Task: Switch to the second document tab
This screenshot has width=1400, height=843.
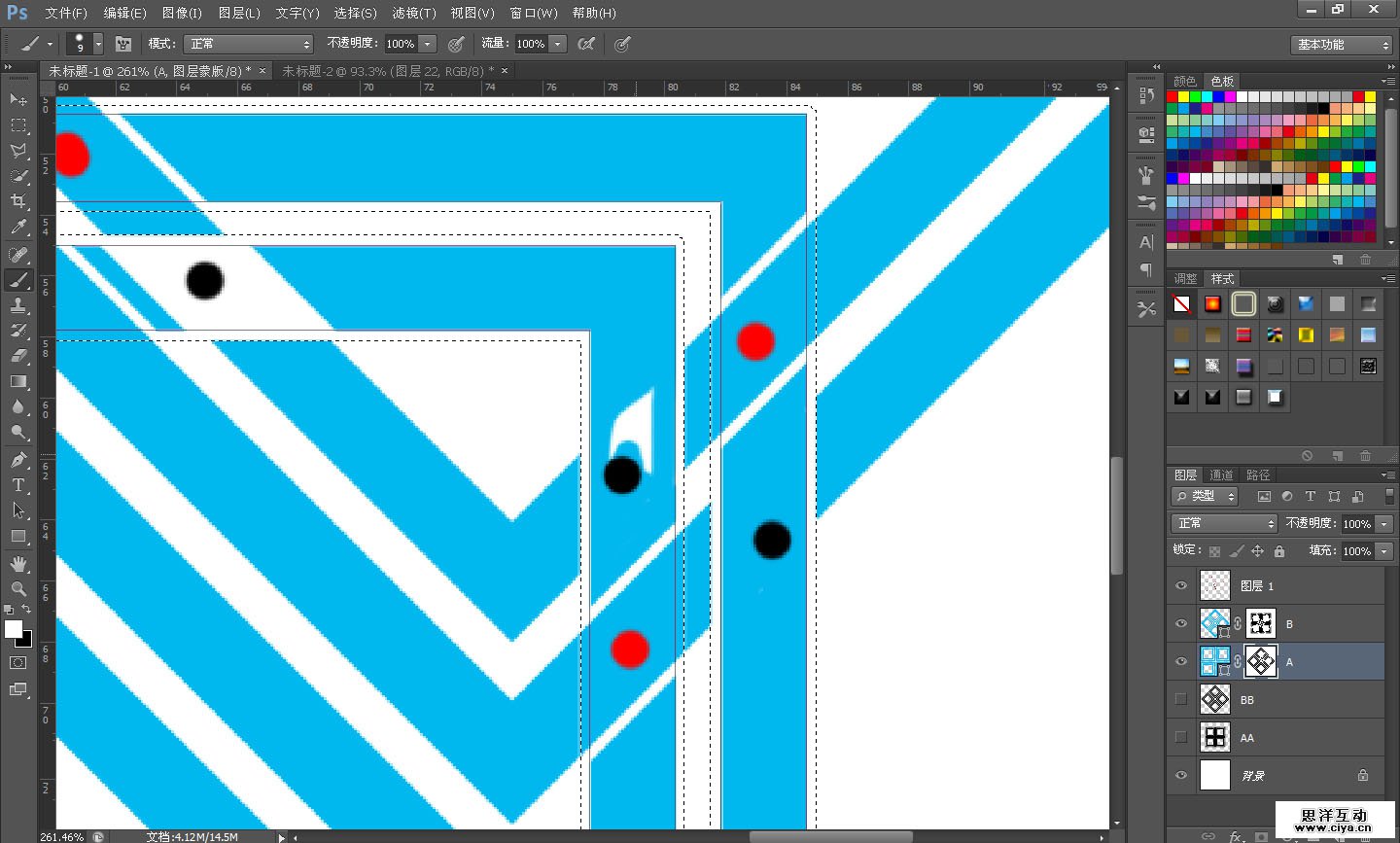Action: click(x=387, y=71)
